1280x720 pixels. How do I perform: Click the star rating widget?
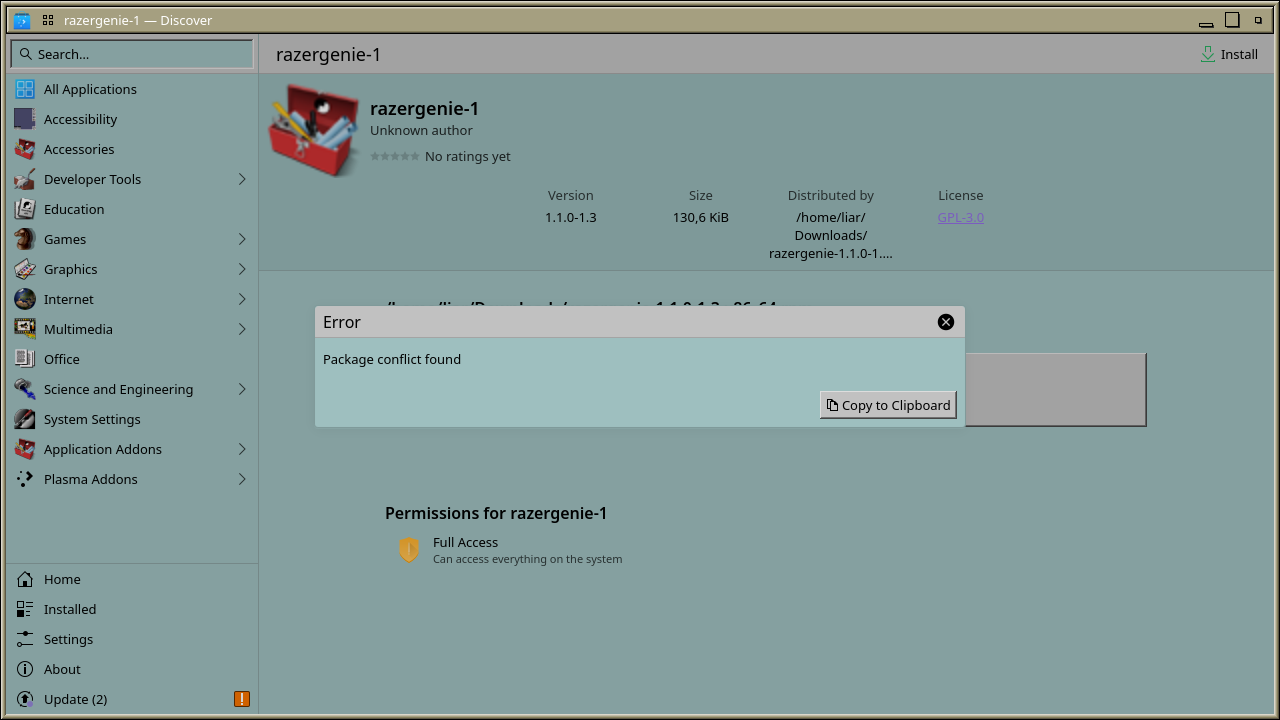395,156
